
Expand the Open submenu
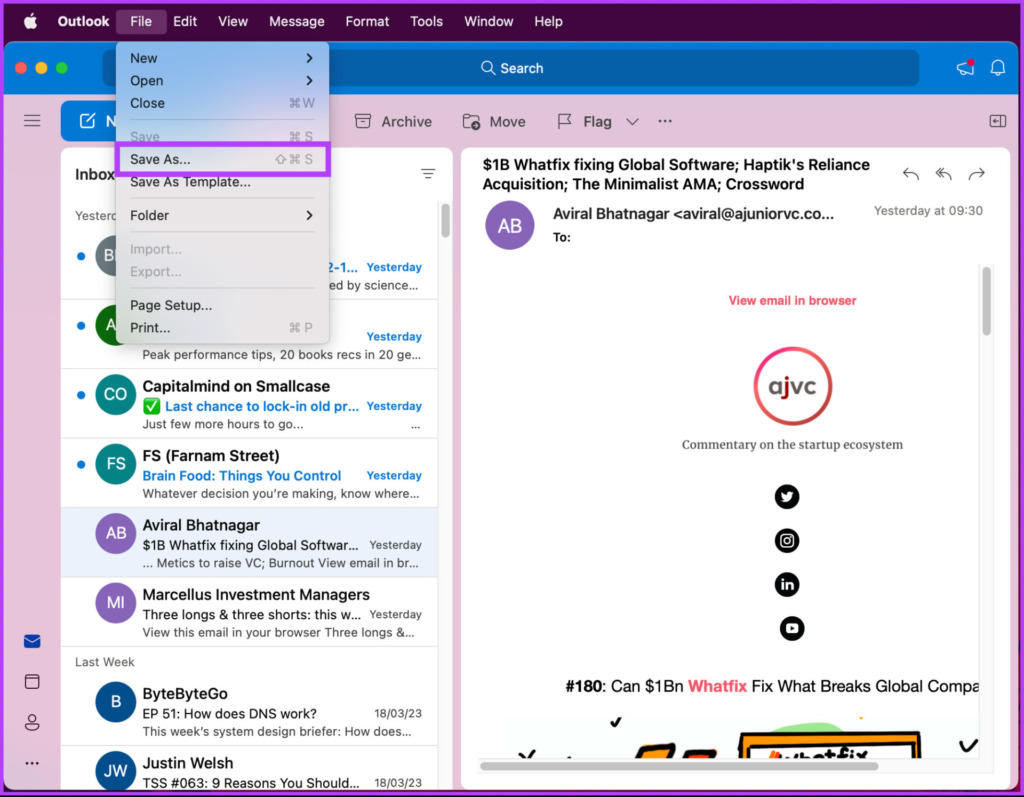tap(221, 80)
